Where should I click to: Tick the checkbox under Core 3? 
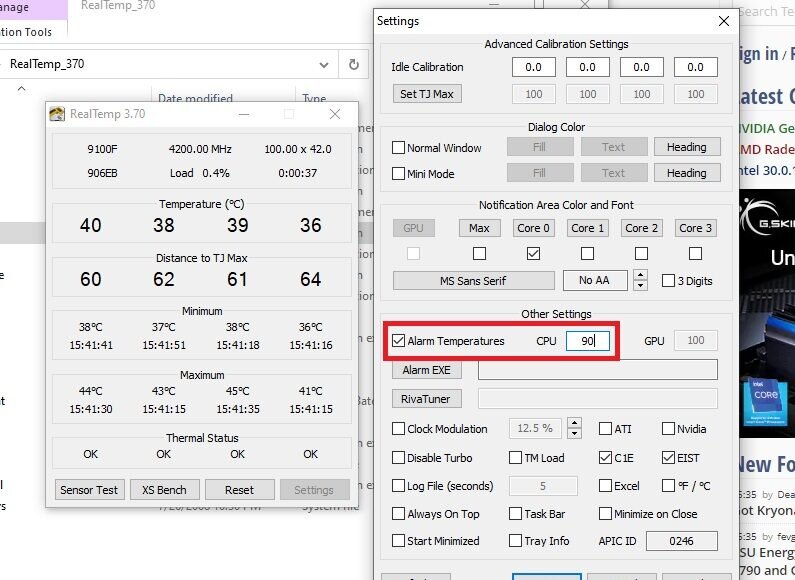695,253
